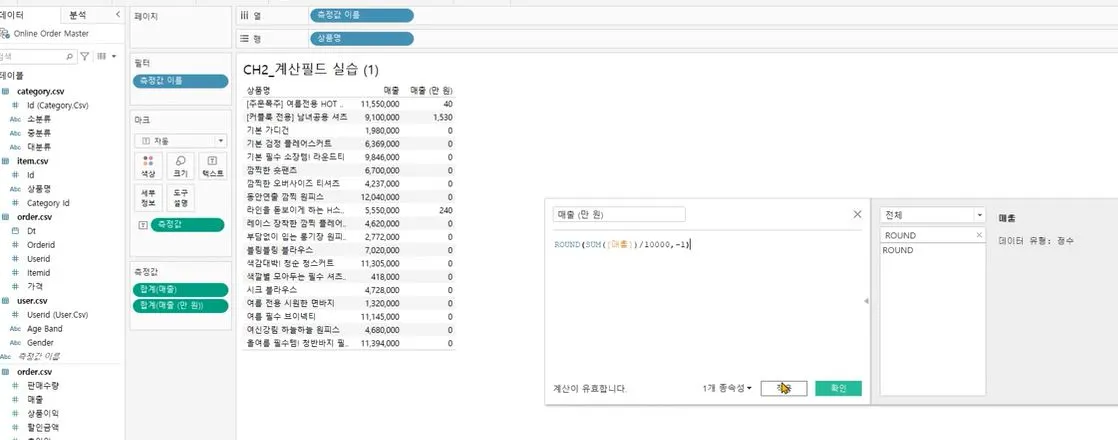Open the 전체 function category dropdown

(x=980, y=215)
